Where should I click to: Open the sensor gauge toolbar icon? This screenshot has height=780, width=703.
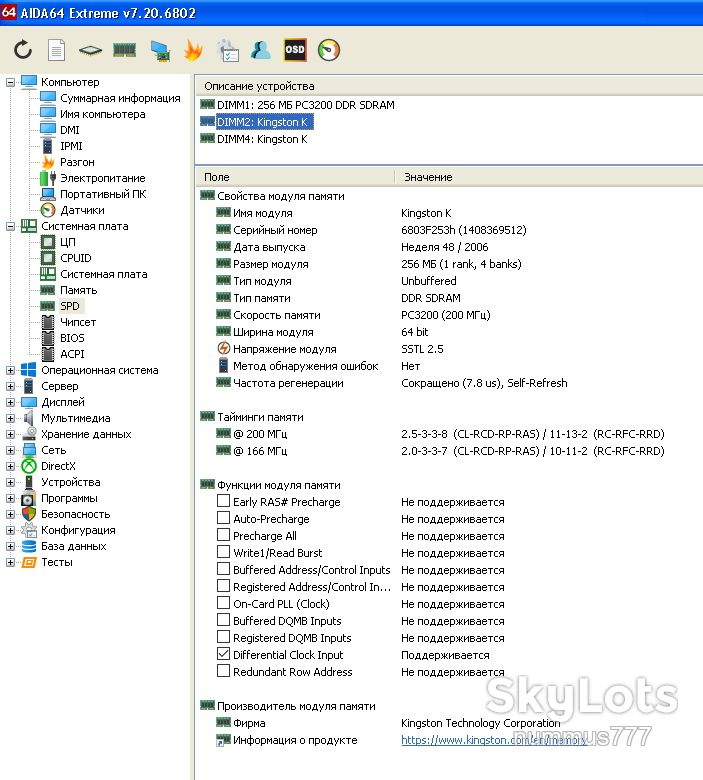pyautogui.click(x=329, y=50)
